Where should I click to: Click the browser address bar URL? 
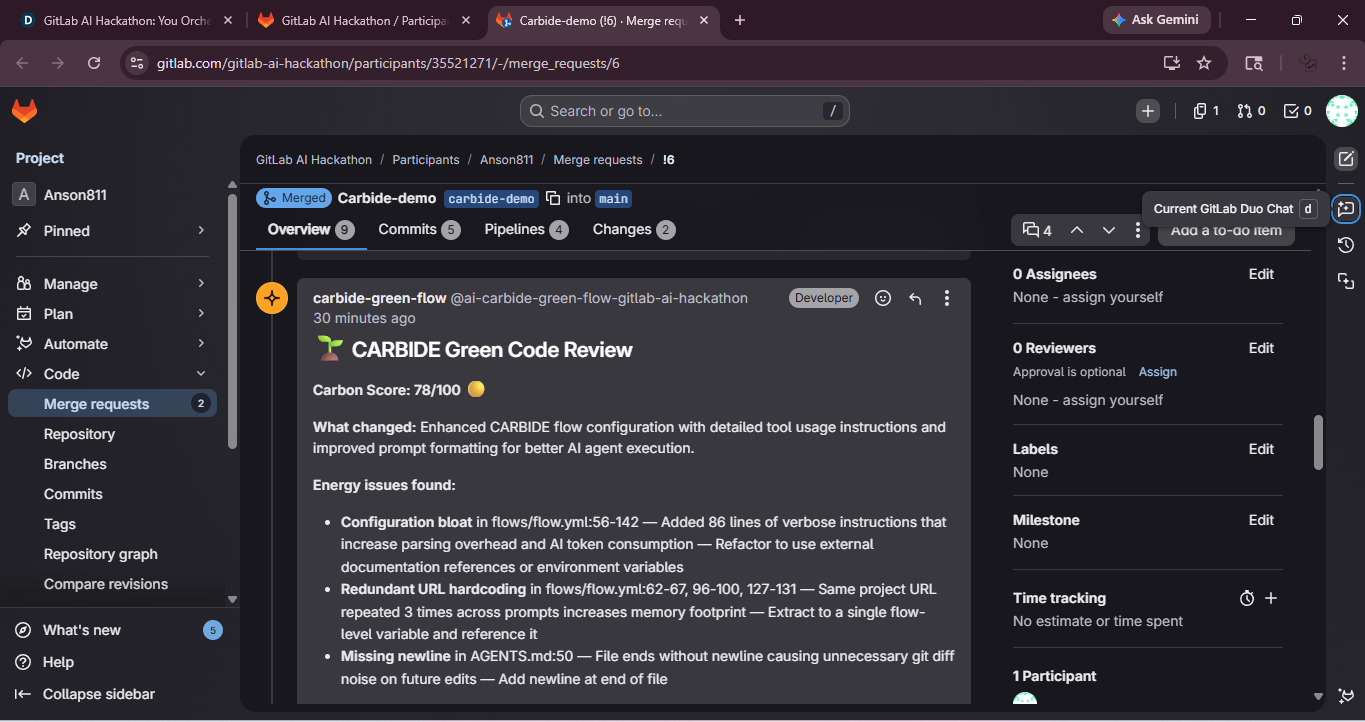(x=388, y=63)
